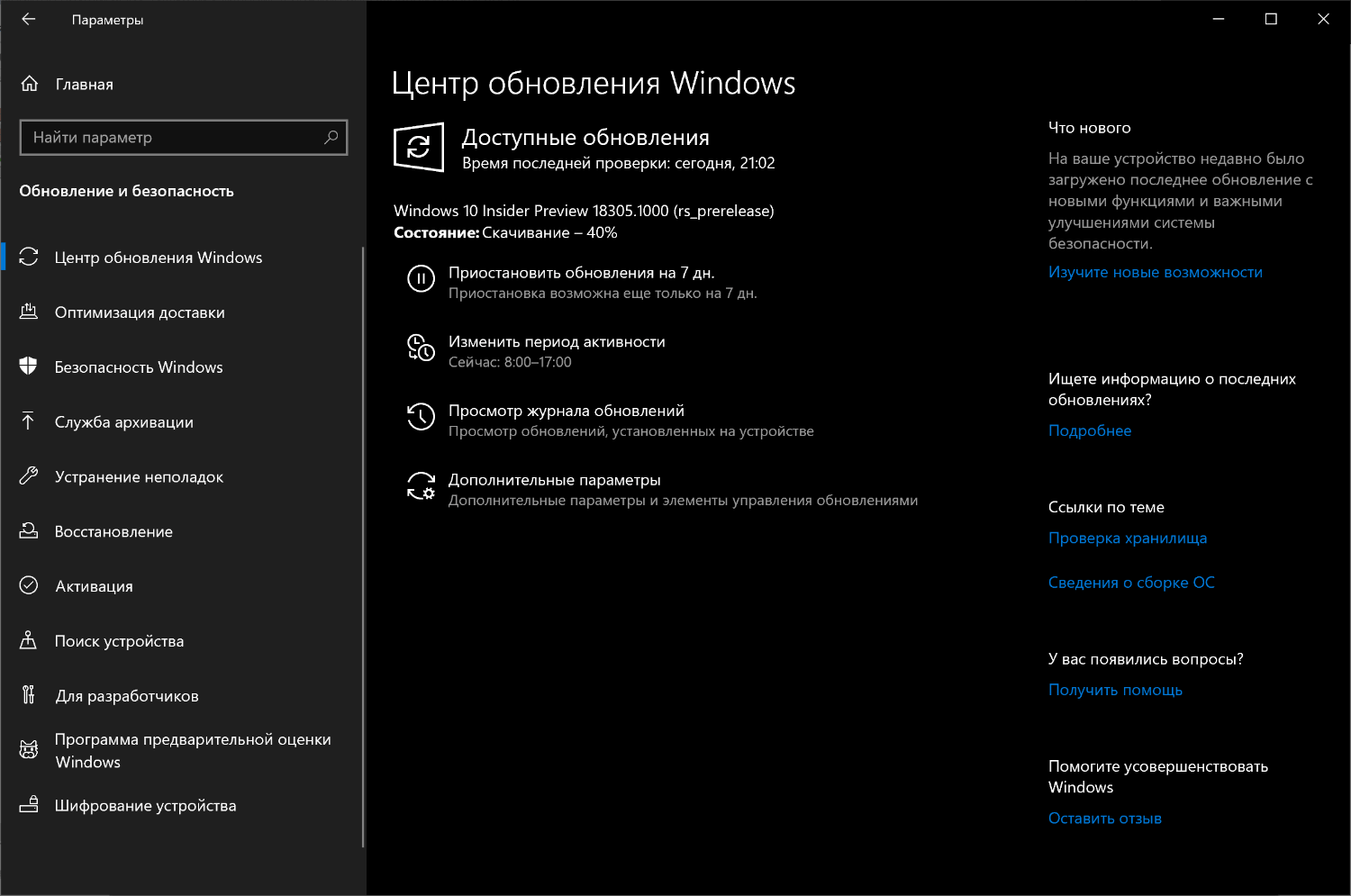Open Программа предварительной оценки Windows
This screenshot has height=896, width=1351.
tap(194, 749)
